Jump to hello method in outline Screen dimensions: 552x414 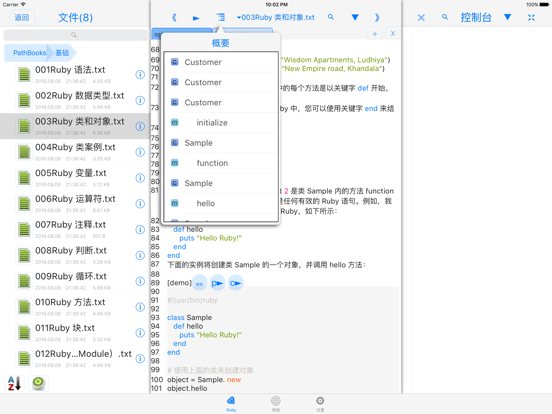pos(221,203)
